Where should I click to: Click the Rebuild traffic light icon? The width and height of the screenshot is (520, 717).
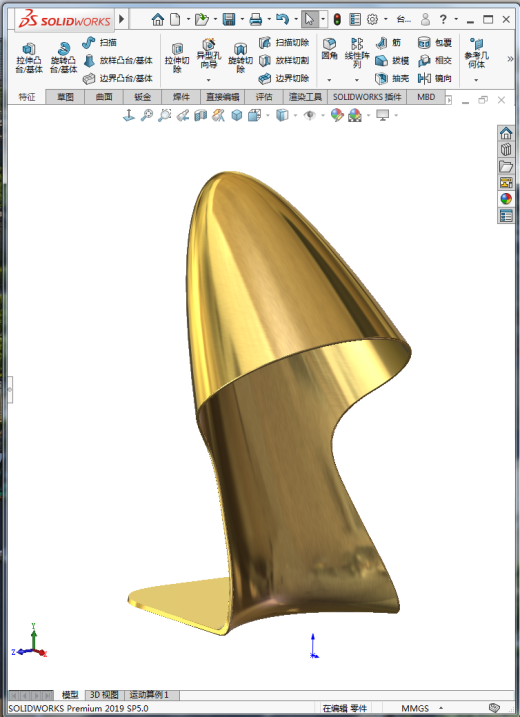point(337,19)
